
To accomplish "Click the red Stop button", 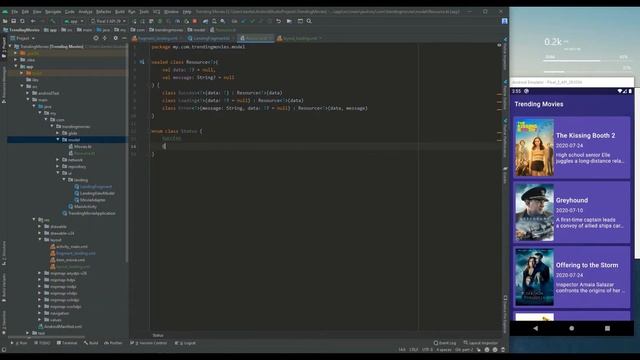I will tap(195, 21).
